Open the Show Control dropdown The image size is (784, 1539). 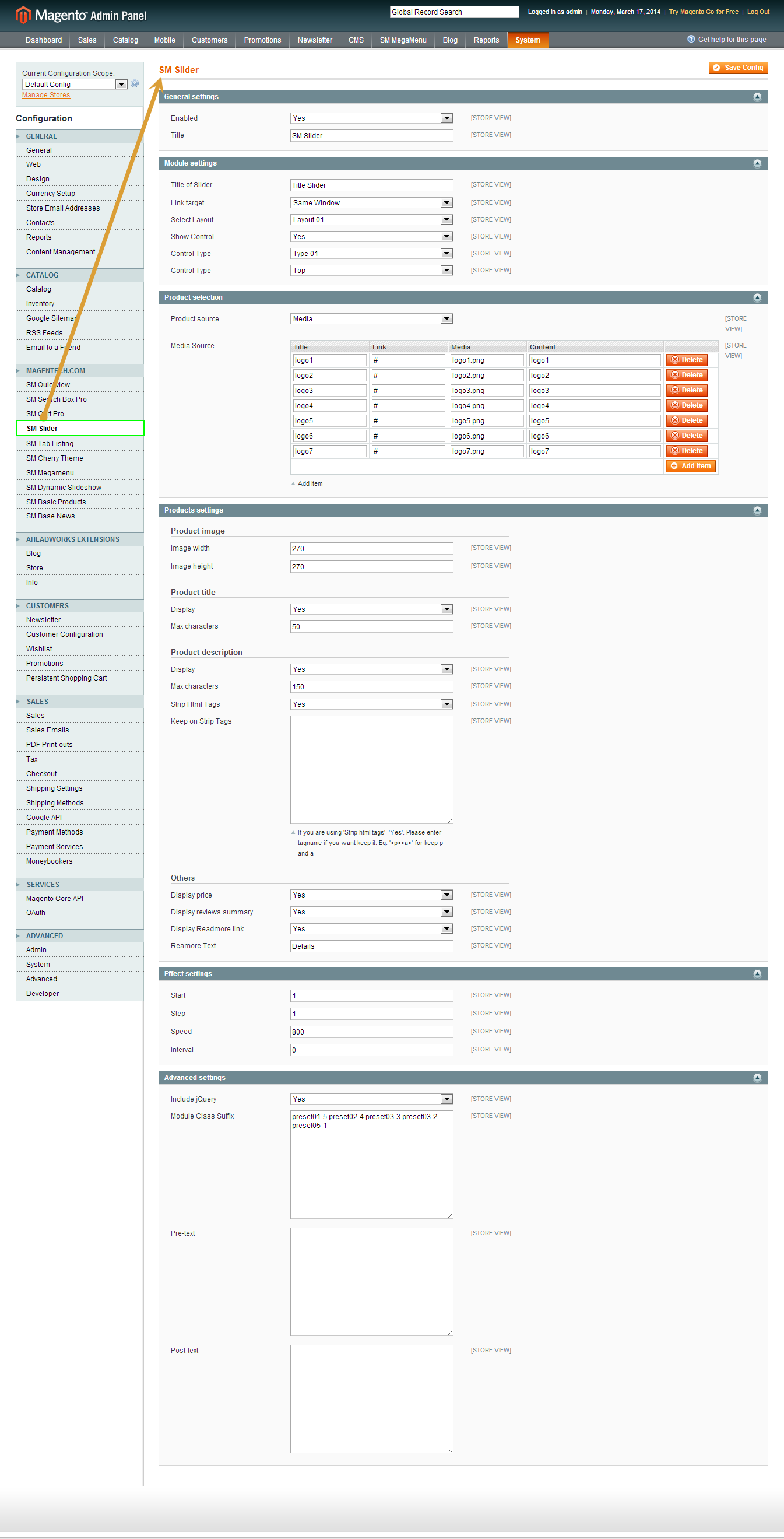coord(371,237)
